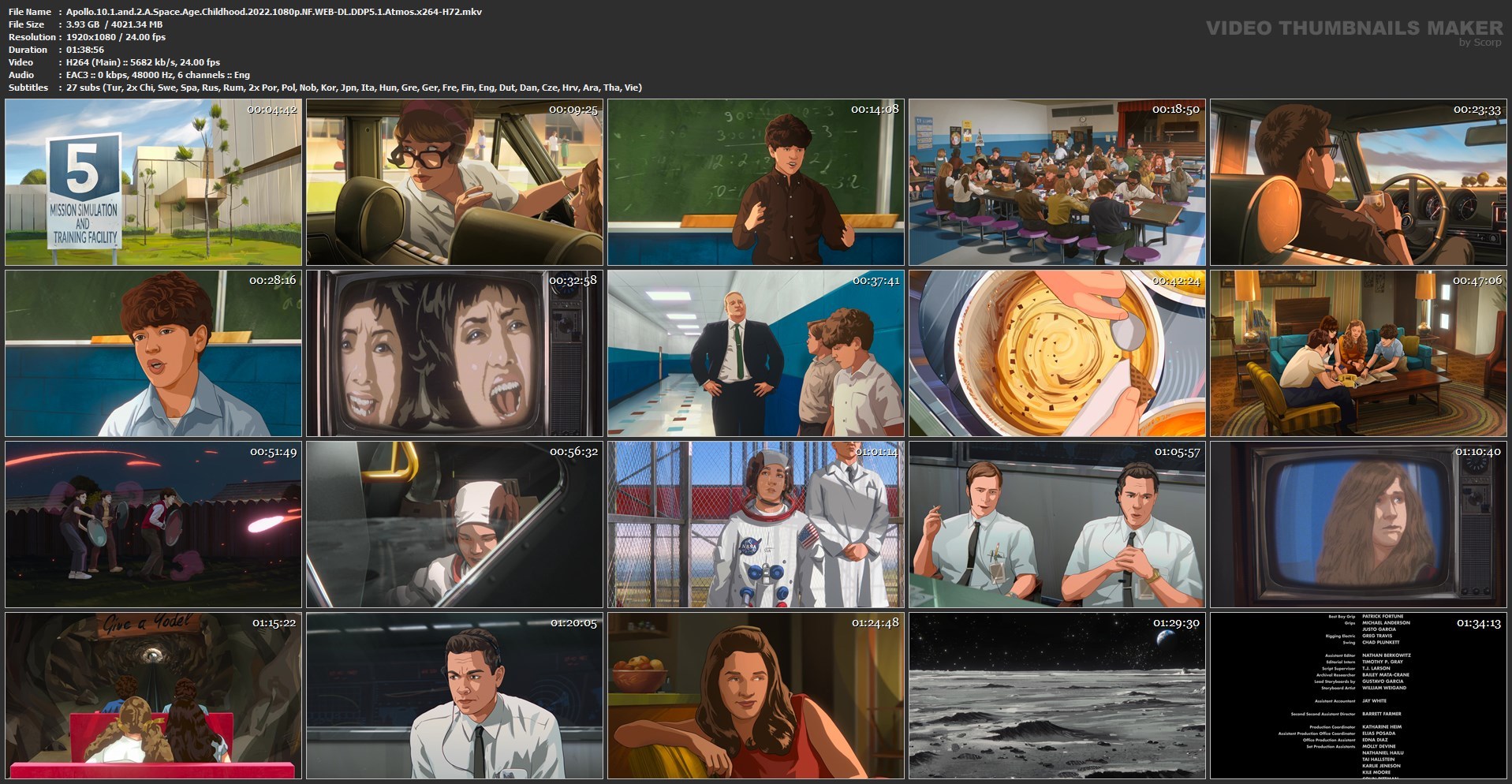Click the H264 video codec line

tap(143, 62)
